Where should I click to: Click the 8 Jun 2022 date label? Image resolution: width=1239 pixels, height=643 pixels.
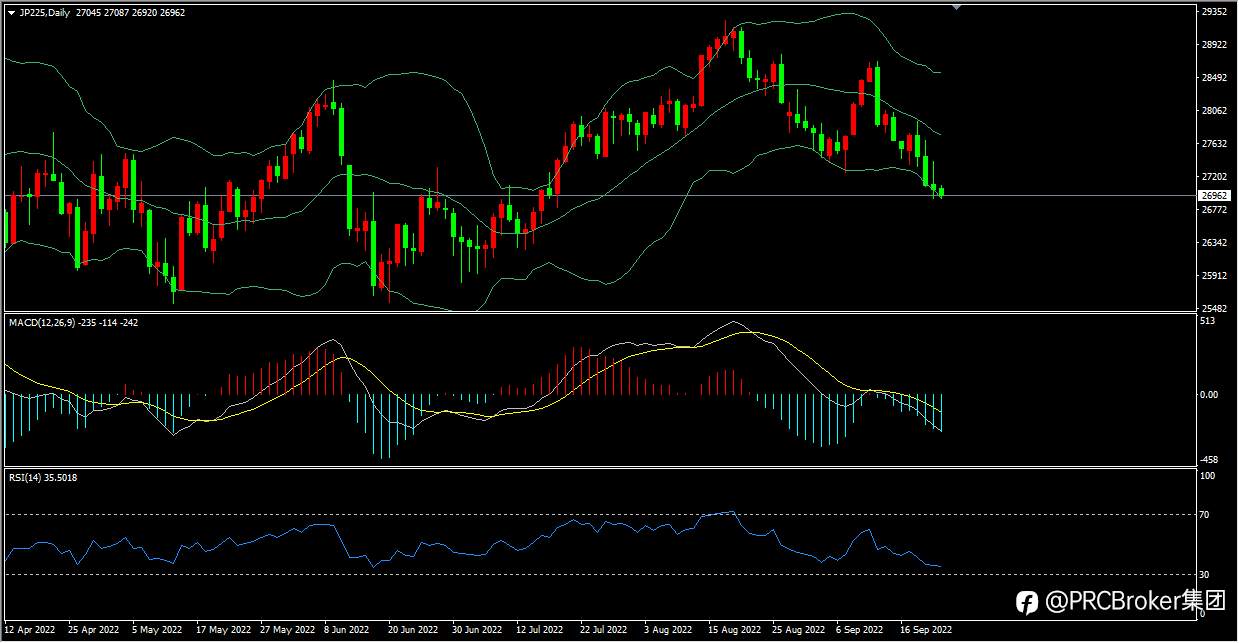click(347, 631)
